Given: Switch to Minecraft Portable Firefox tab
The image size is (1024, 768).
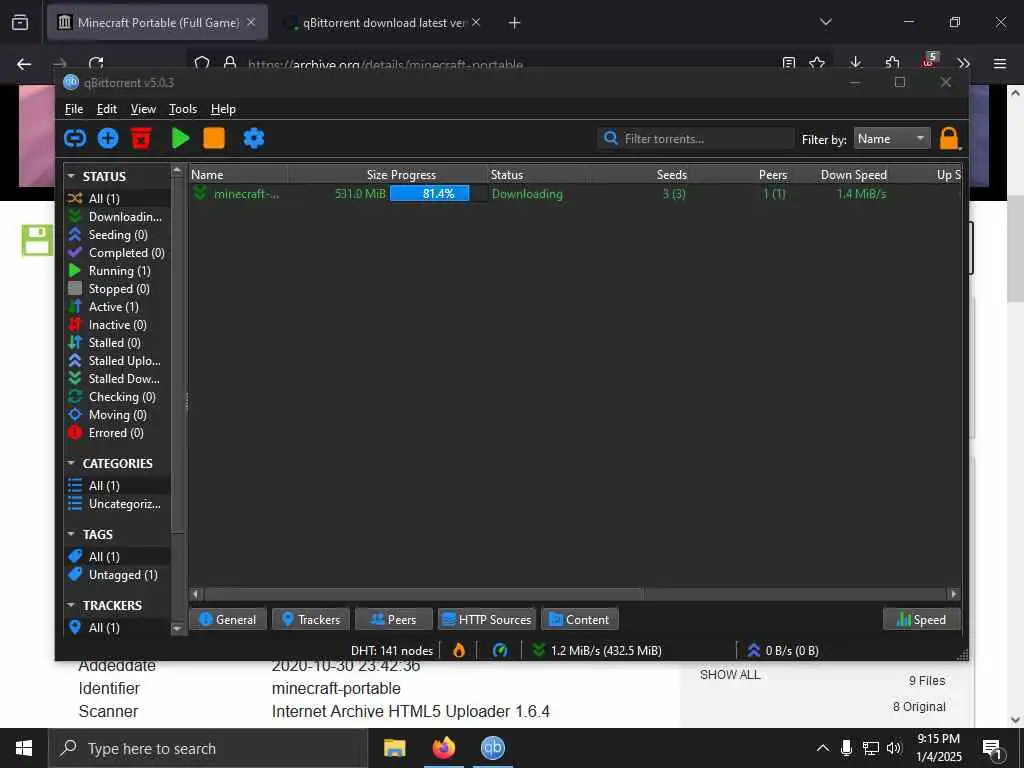Looking at the screenshot, I should pyautogui.click(x=157, y=22).
